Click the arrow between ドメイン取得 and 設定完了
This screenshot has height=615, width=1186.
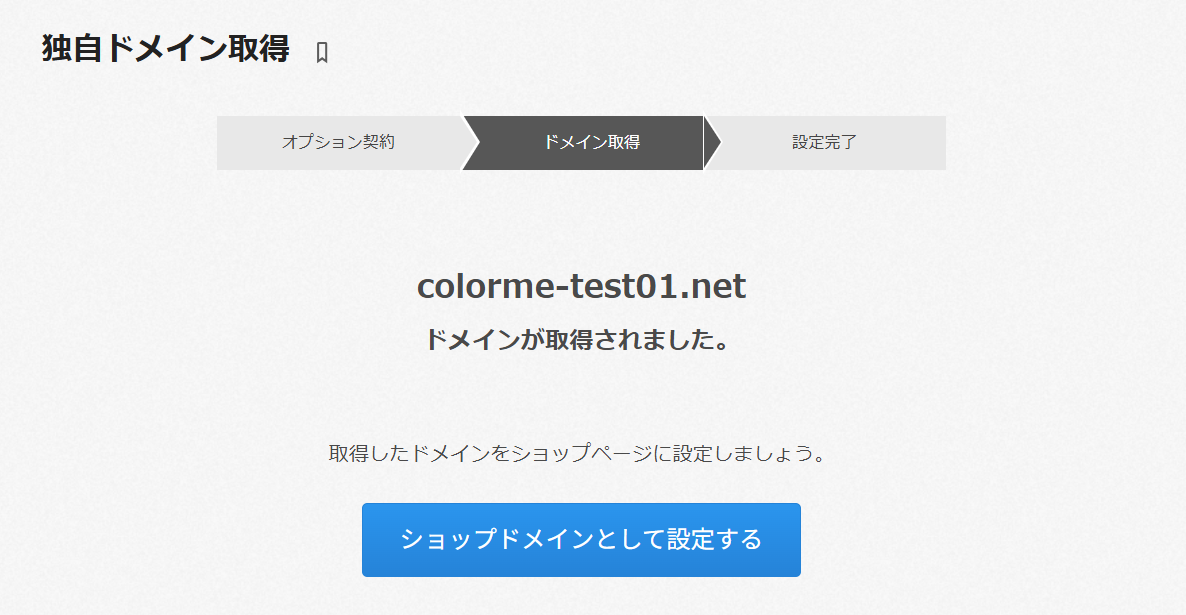(712, 143)
